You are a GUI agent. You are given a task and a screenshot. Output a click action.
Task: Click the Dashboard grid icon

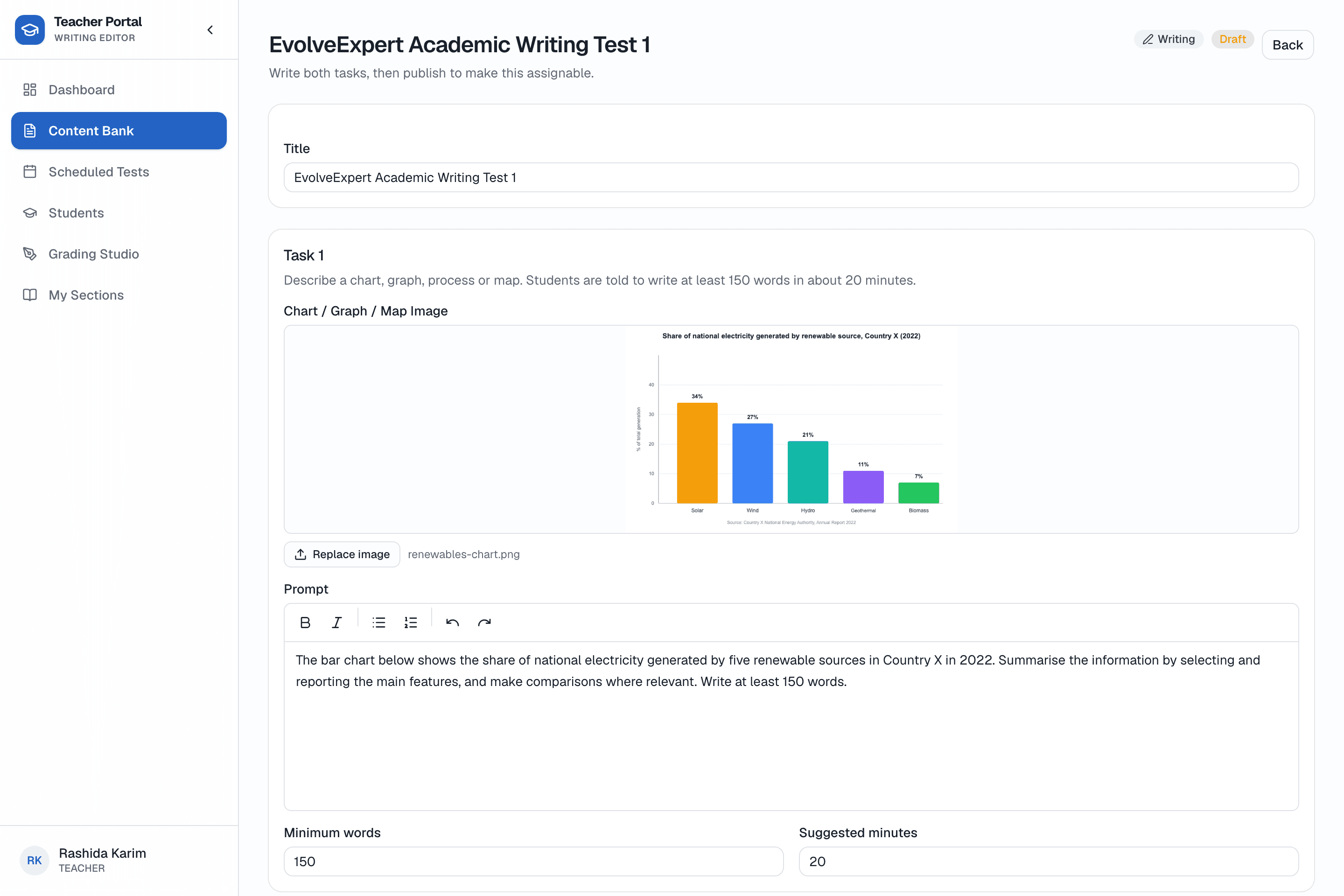point(30,90)
